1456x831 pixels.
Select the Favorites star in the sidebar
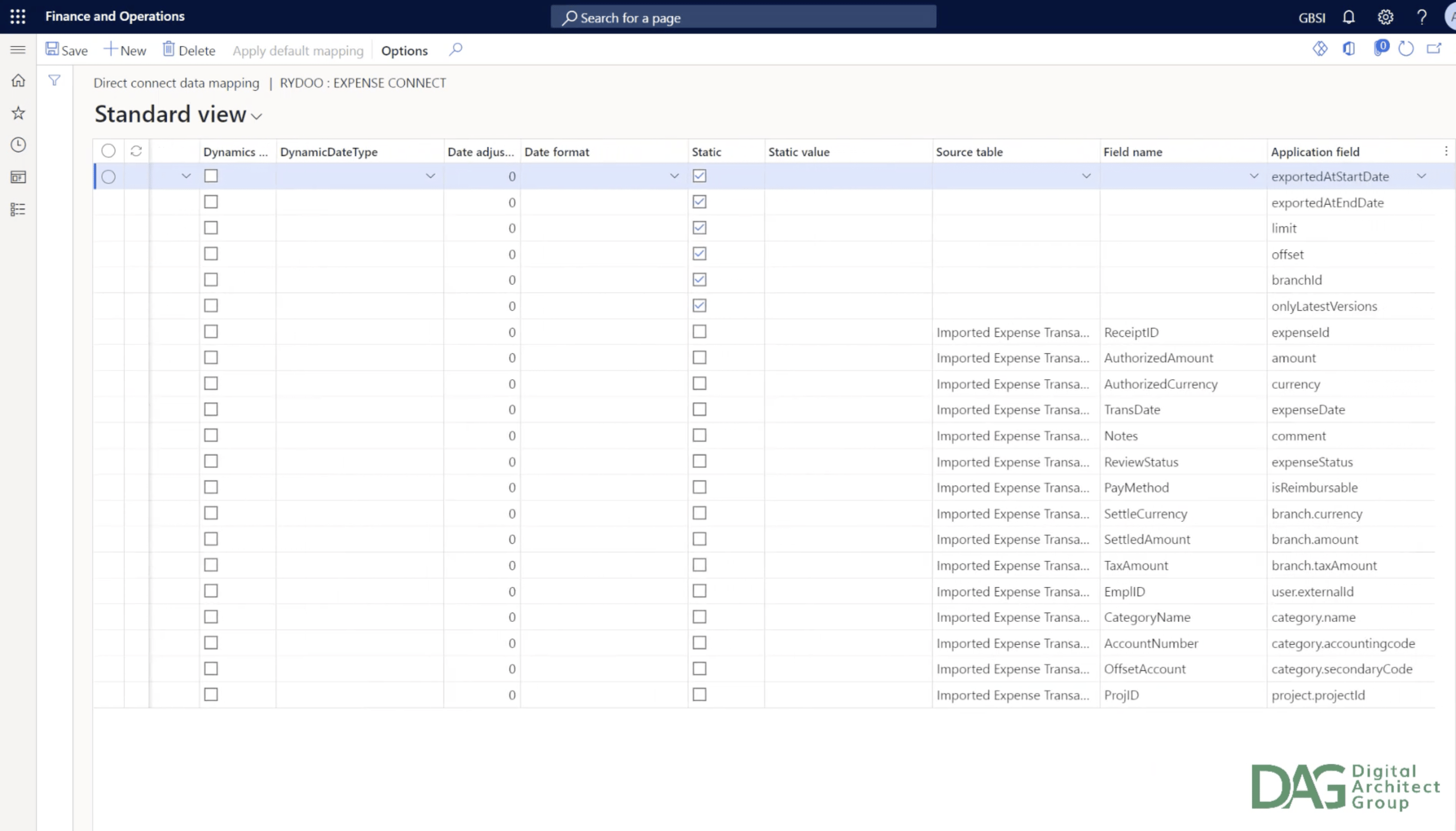[17, 112]
